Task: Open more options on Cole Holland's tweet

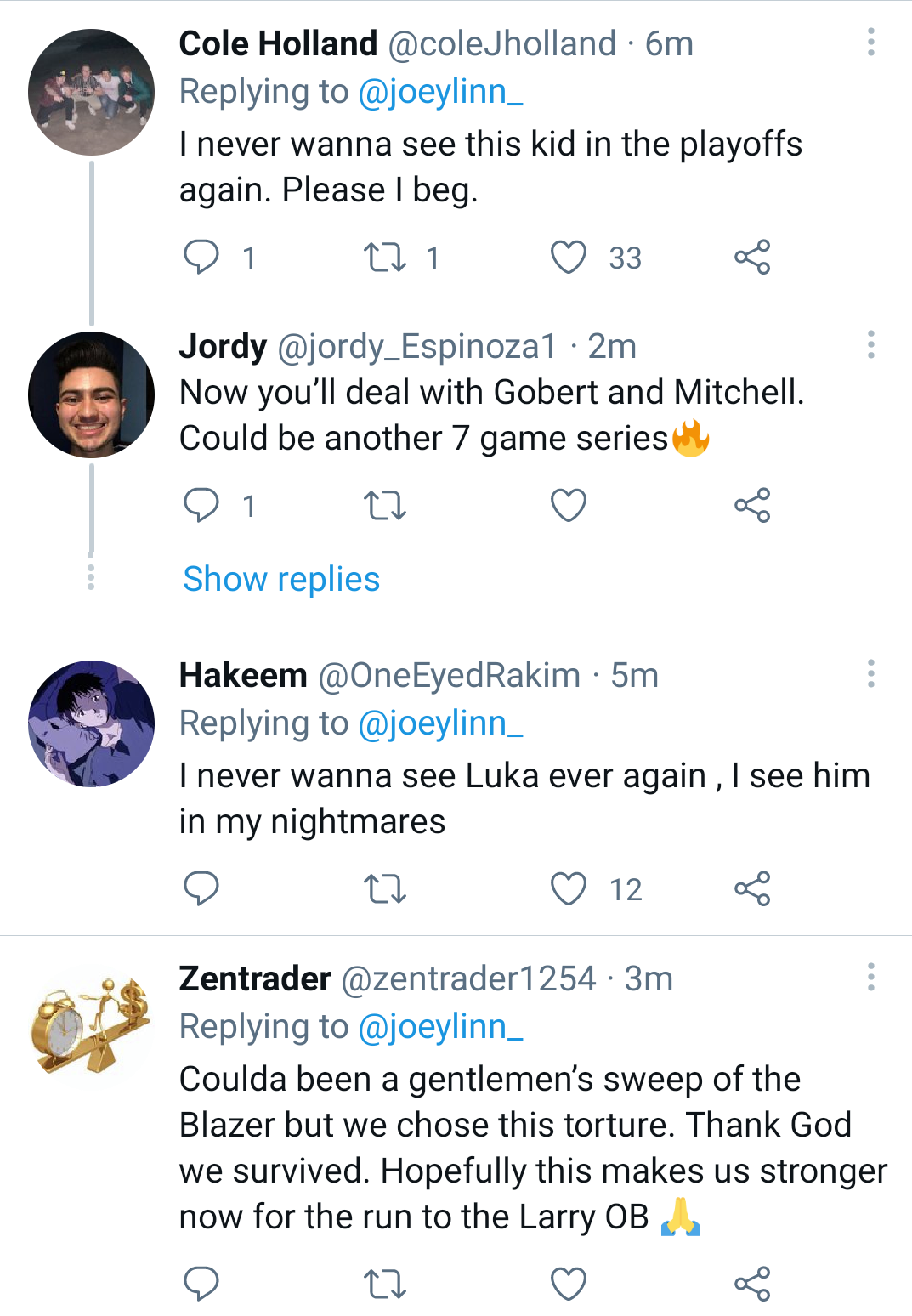Action: (870, 42)
